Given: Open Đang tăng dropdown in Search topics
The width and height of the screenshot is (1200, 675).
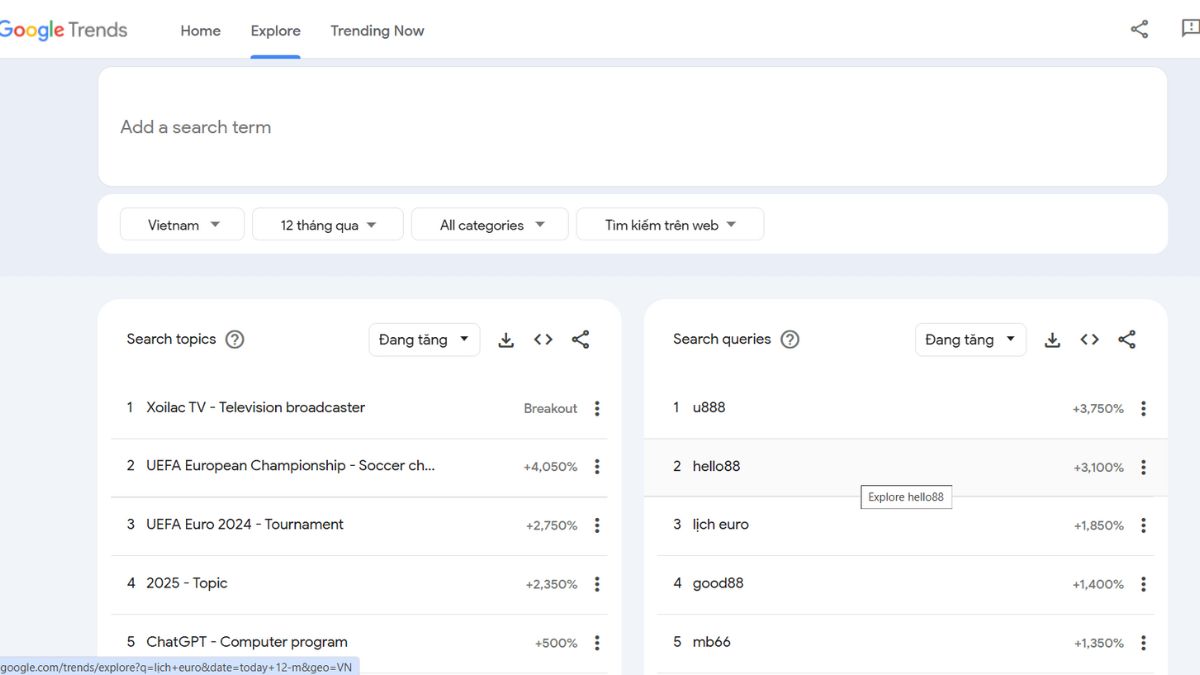Looking at the screenshot, I should click(424, 339).
